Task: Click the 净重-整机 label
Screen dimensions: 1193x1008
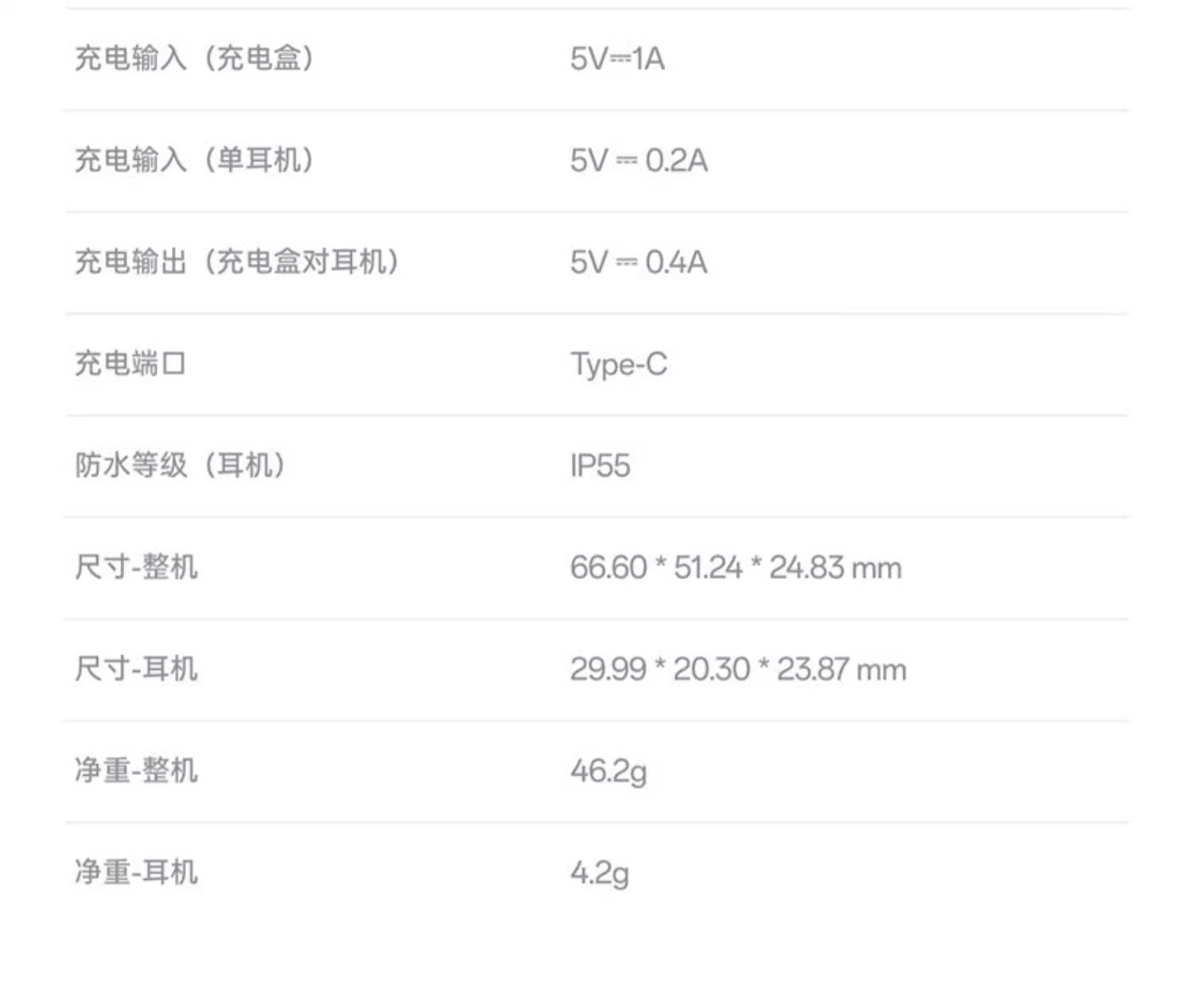Action: click(x=136, y=770)
